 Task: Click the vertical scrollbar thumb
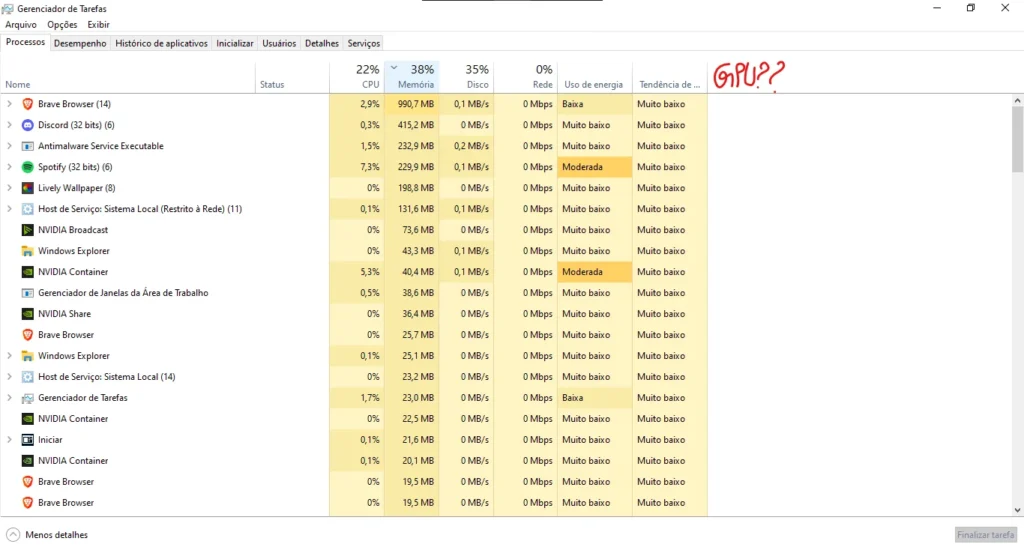pos(1017,138)
